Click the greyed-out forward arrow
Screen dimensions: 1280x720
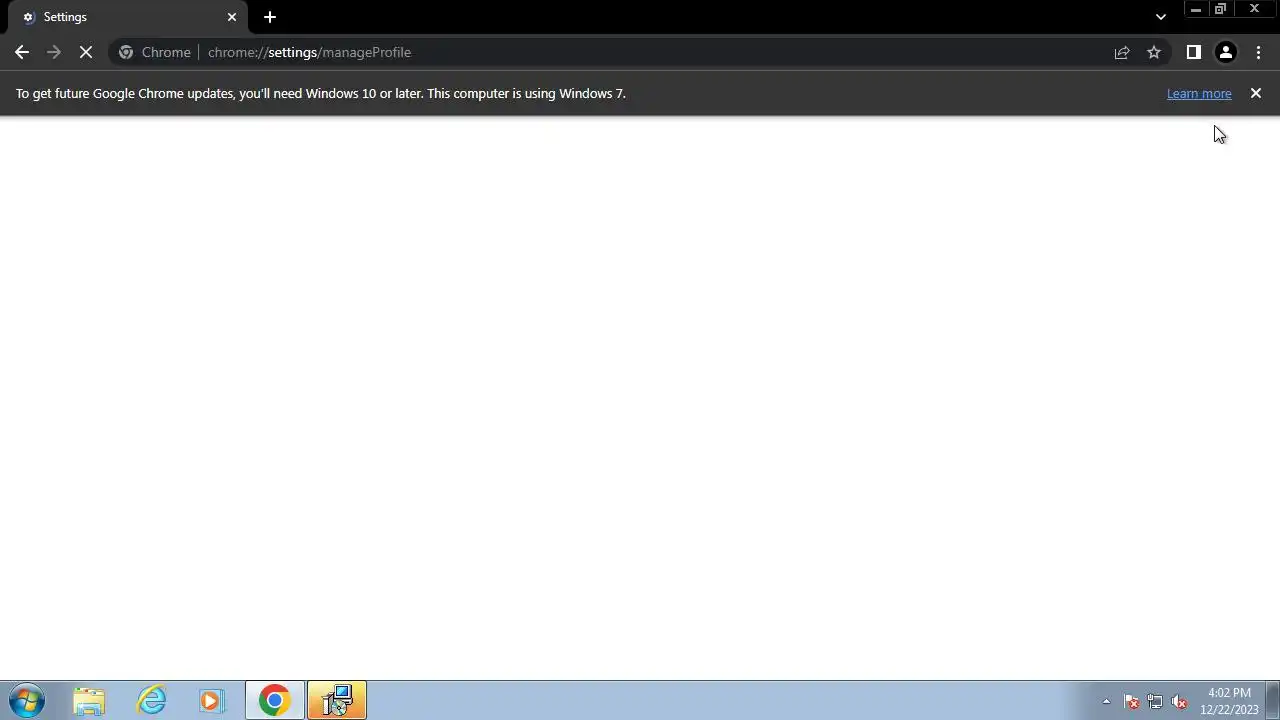pos(54,52)
